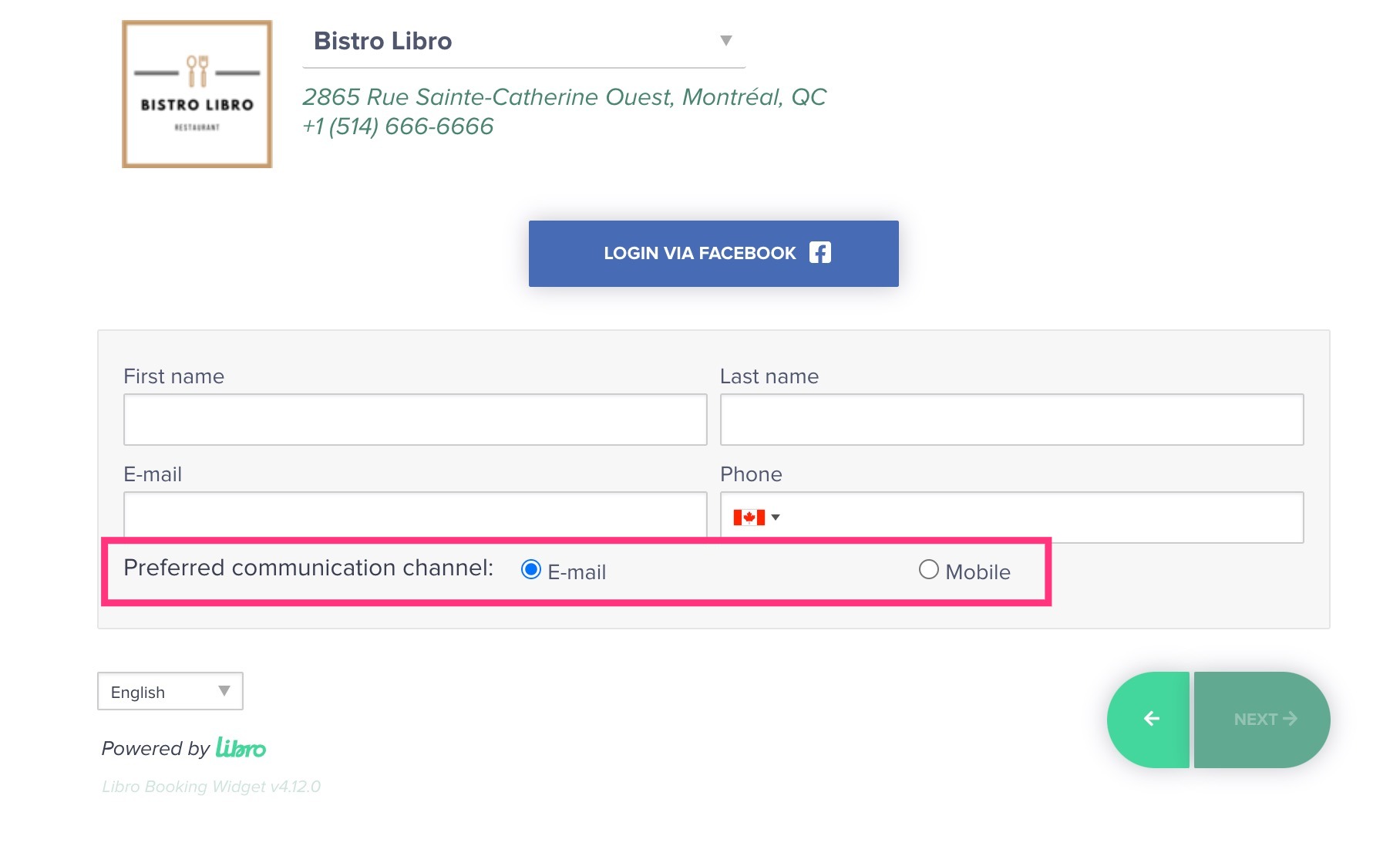Click the phone number +1 (514) 666-6666
Image resolution: width=1400 pixels, height=853 pixels.
[398, 126]
